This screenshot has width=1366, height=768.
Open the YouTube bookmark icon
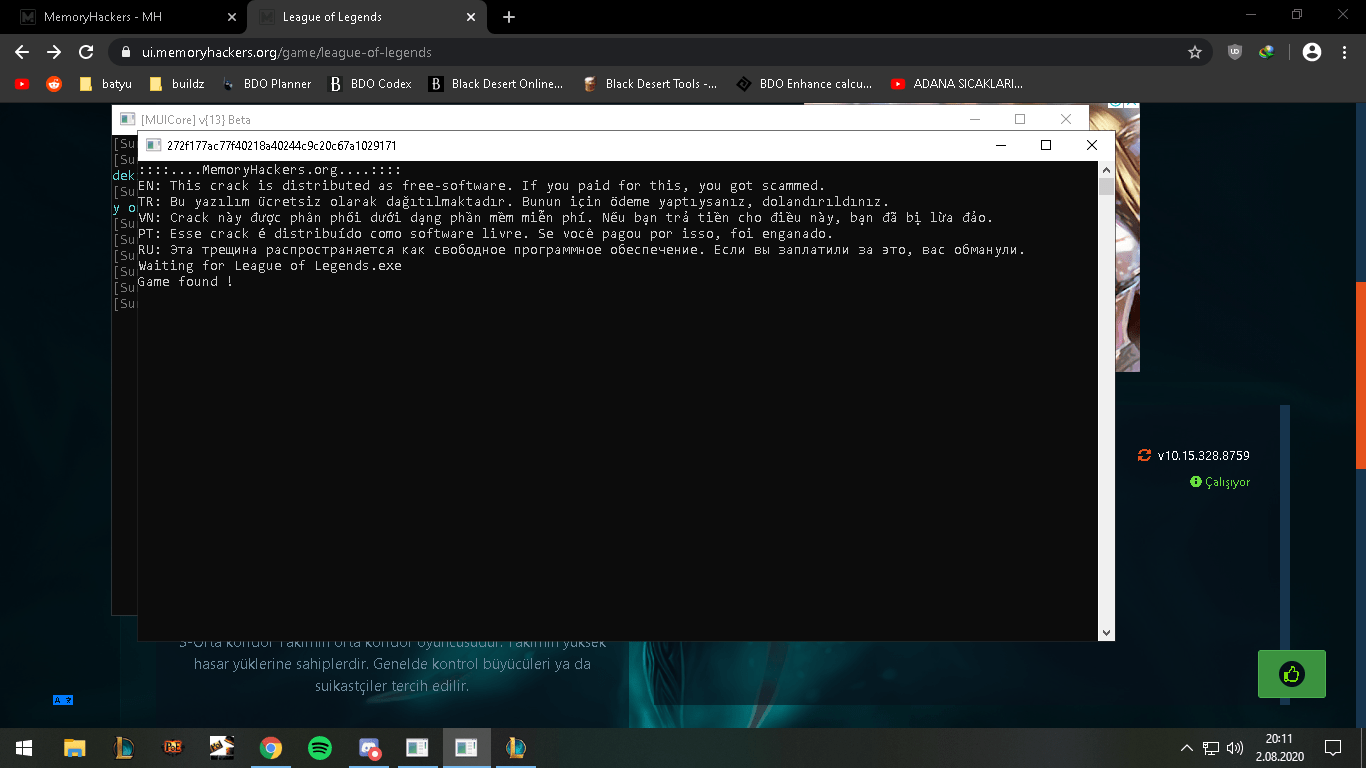click(x=22, y=84)
